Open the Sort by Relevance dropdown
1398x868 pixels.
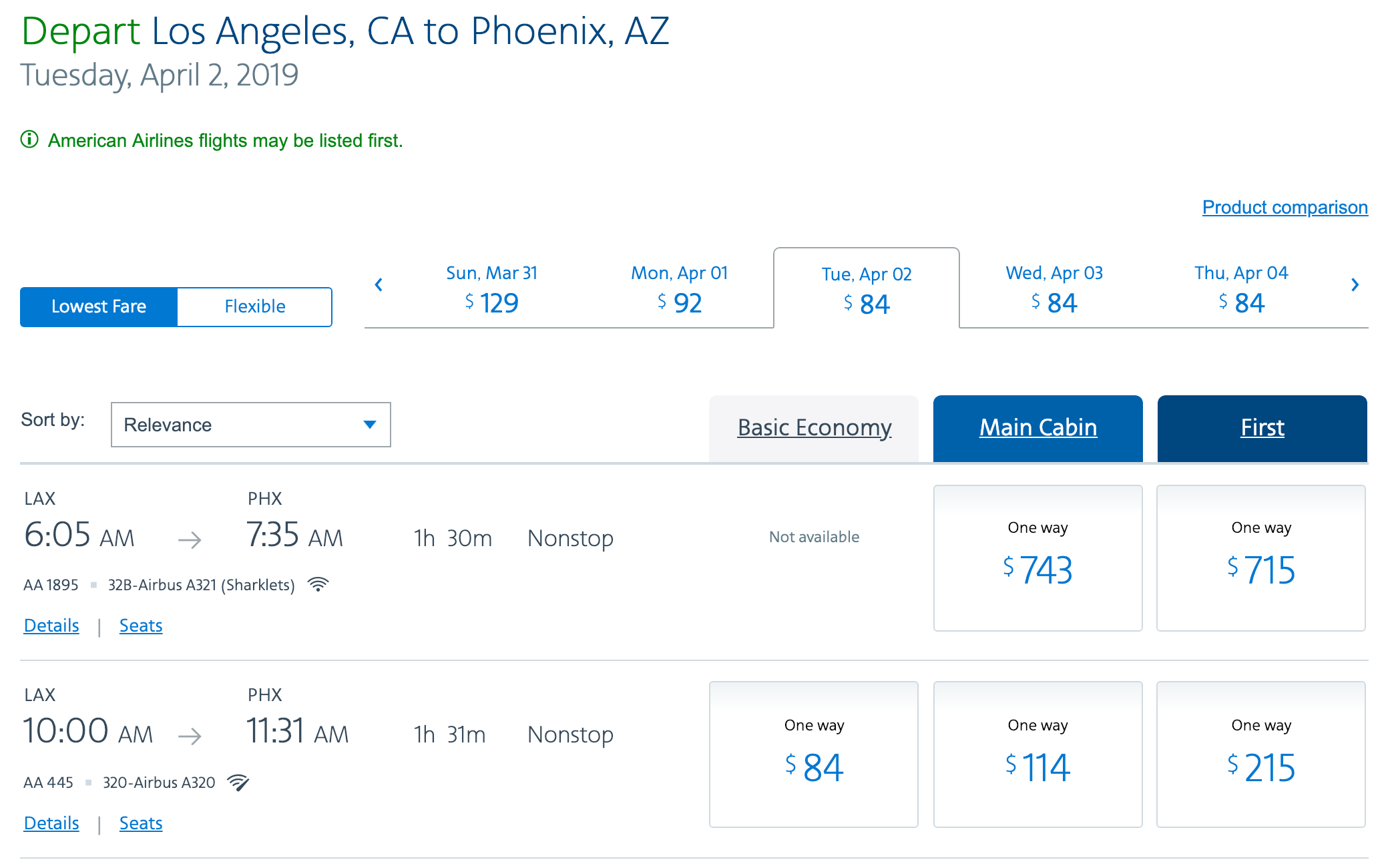tap(250, 425)
